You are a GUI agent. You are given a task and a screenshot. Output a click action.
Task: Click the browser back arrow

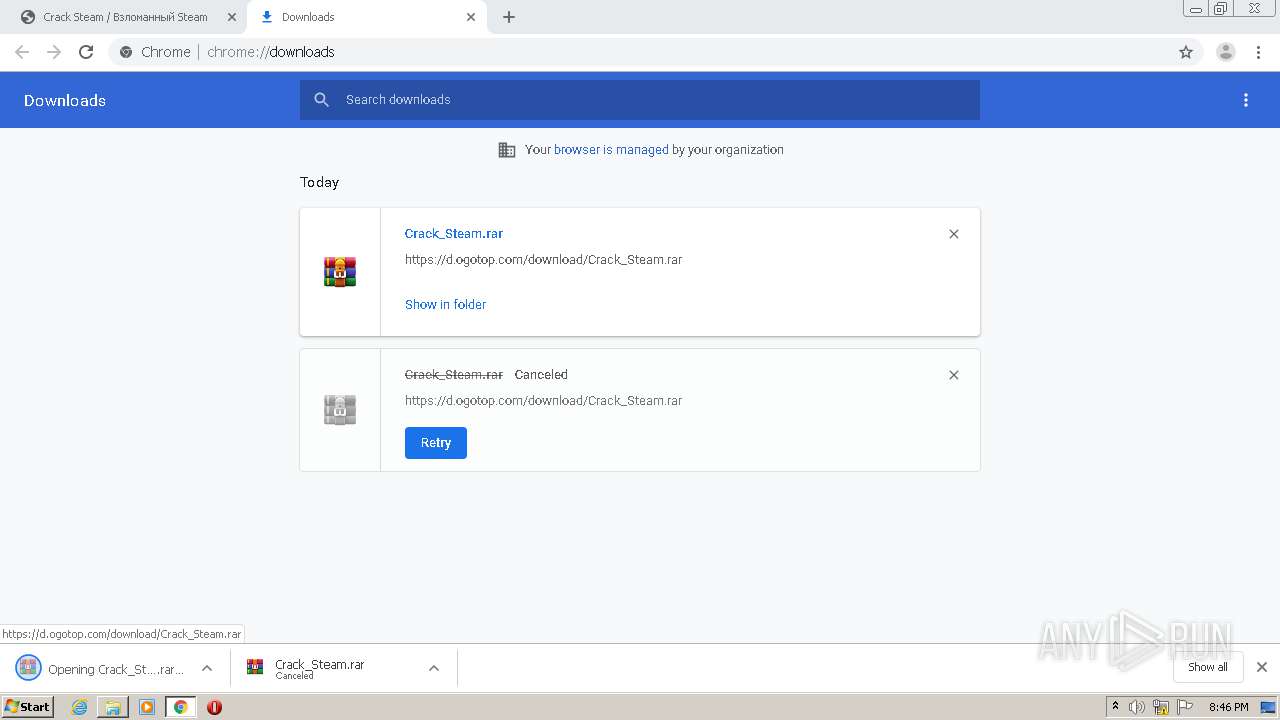click(22, 52)
